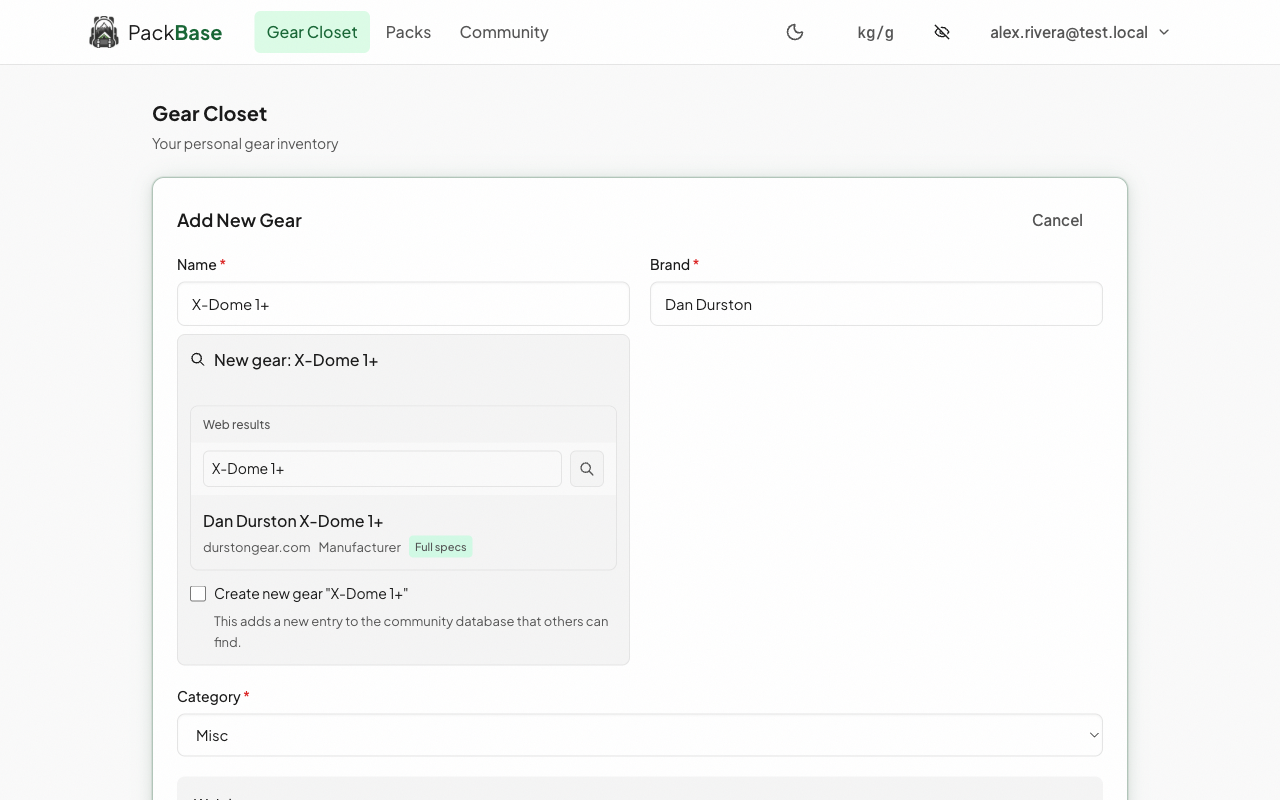Image resolution: width=1280 pixels, height=800 pixels.
Task: Go to the Packs tab
Action: click(408, 32)
